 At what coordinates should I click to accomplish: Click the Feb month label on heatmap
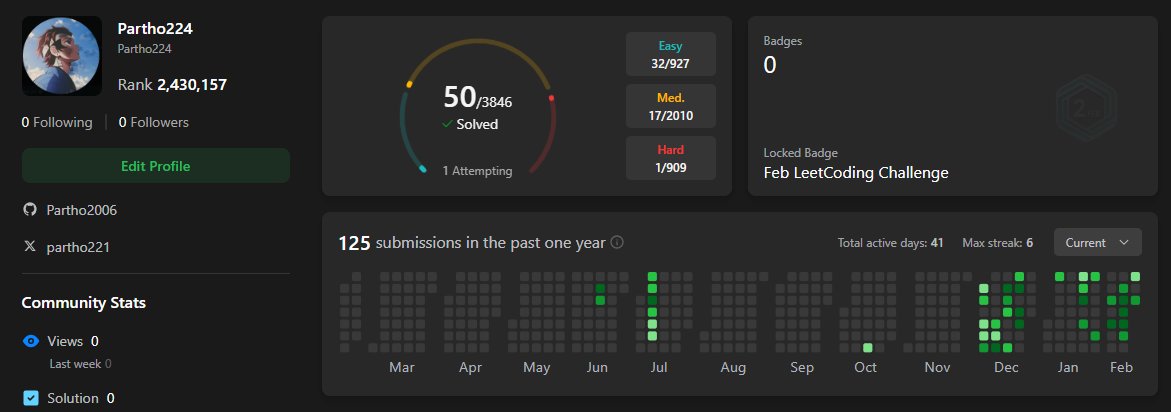coord(1122,367)
